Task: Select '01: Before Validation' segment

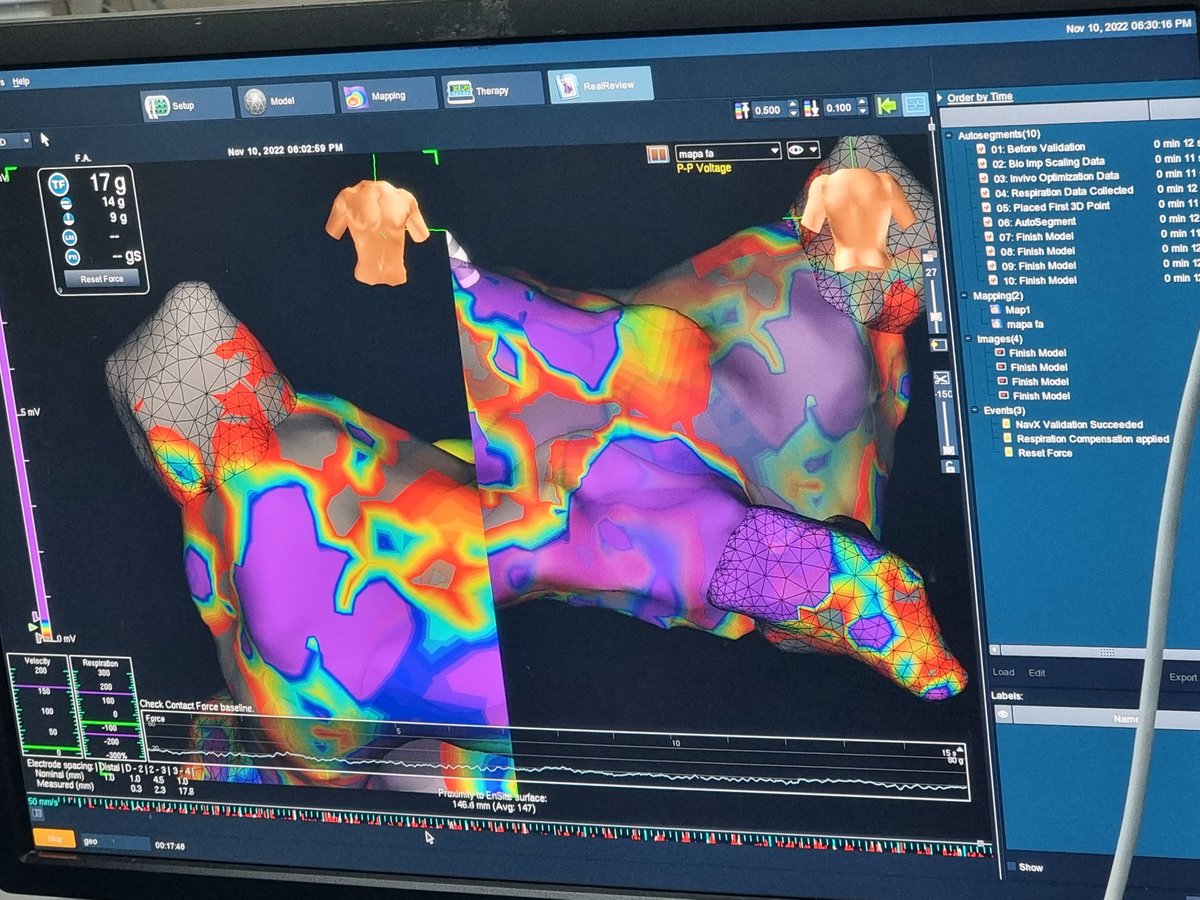Action: pyautogui.click(x=1037, y=148)
